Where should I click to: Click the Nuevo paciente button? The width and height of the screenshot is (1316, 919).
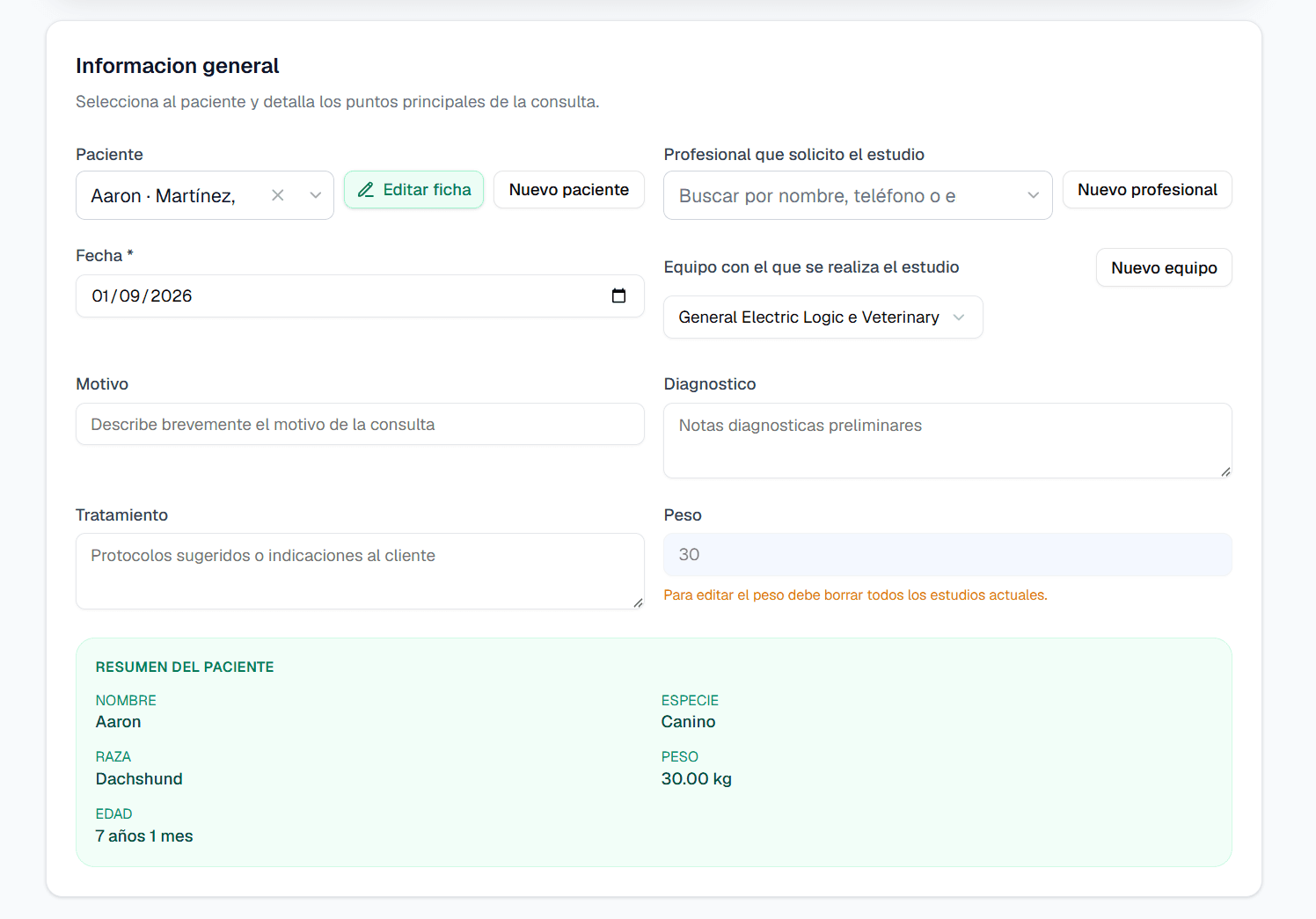(x=569, y=190)
